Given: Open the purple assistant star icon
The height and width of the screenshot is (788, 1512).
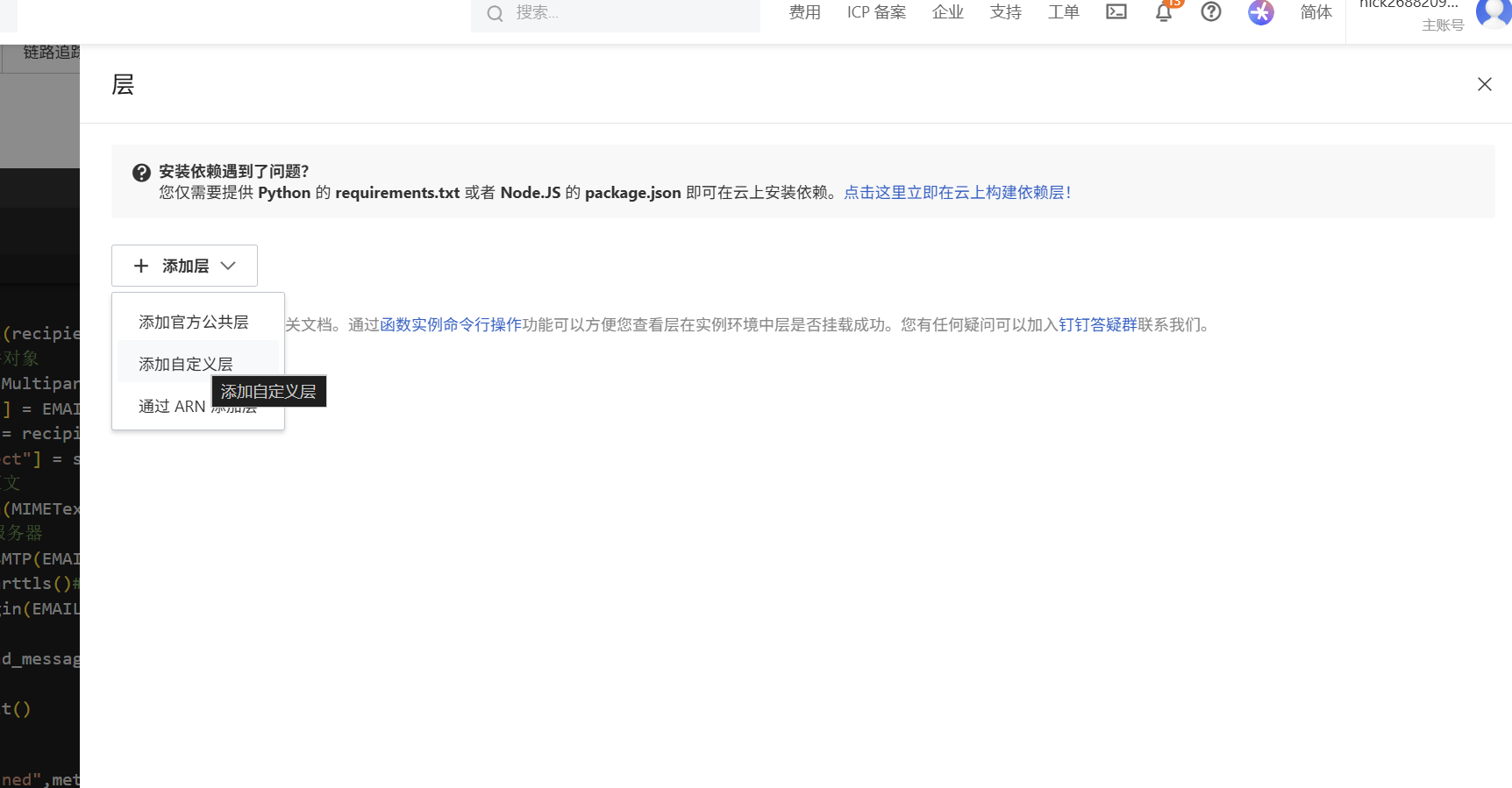Looking at the screenshot, I should point(1261,12).
